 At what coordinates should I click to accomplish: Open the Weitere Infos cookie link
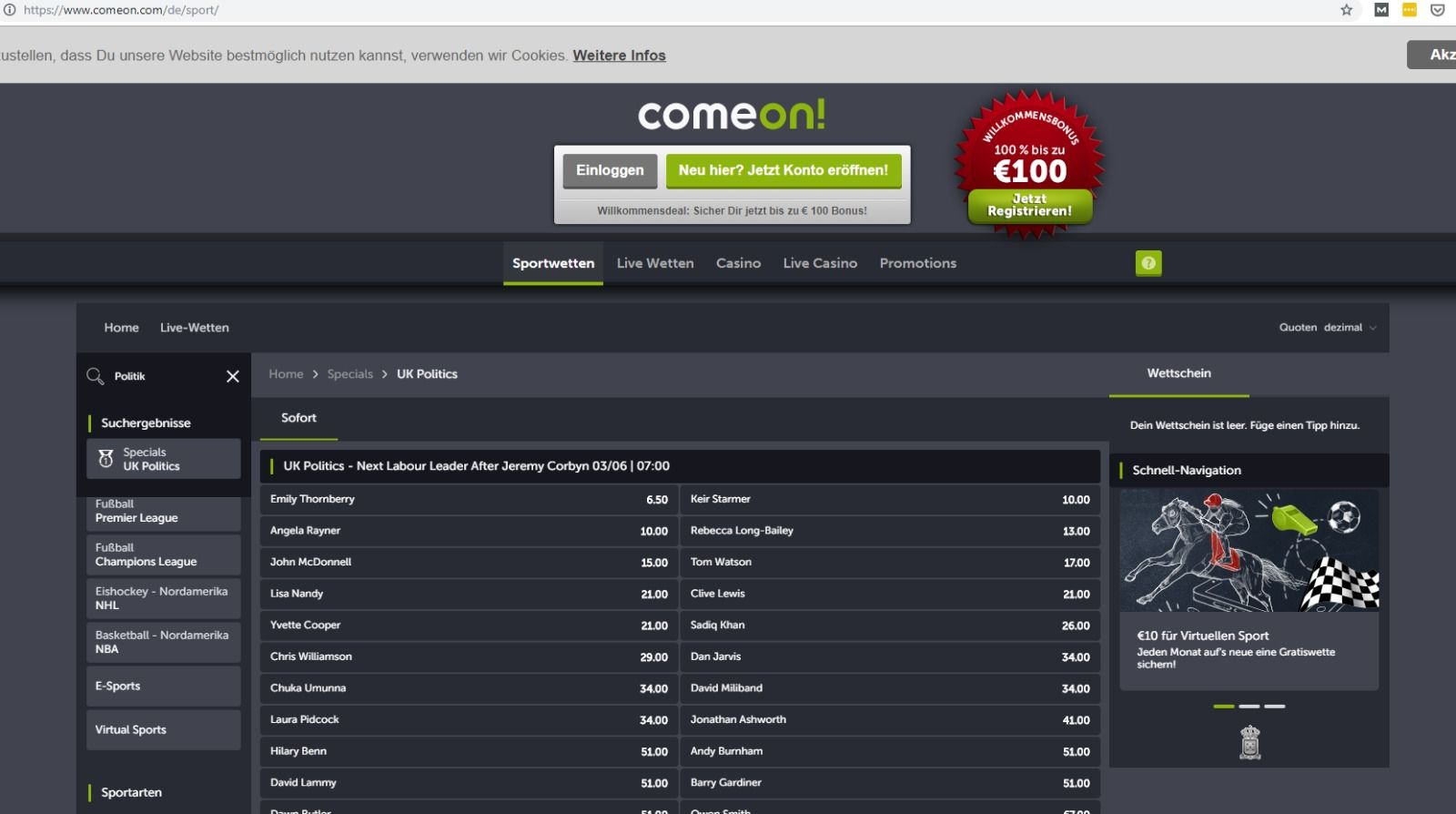[619, 56]
